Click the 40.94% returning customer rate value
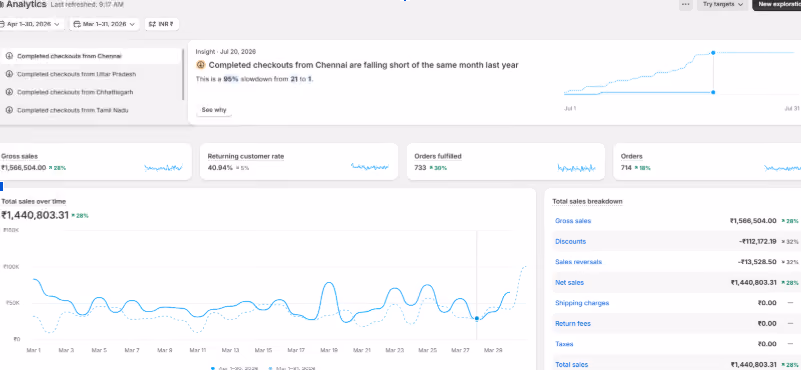The height and width of the screenshot is (370, 801). [x=220, y=168]
